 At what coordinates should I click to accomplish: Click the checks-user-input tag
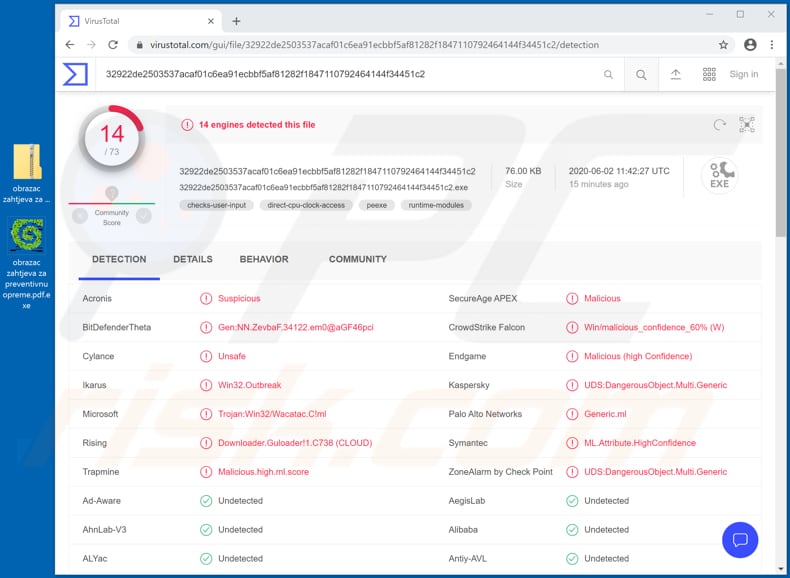click(x=217, y=205)
